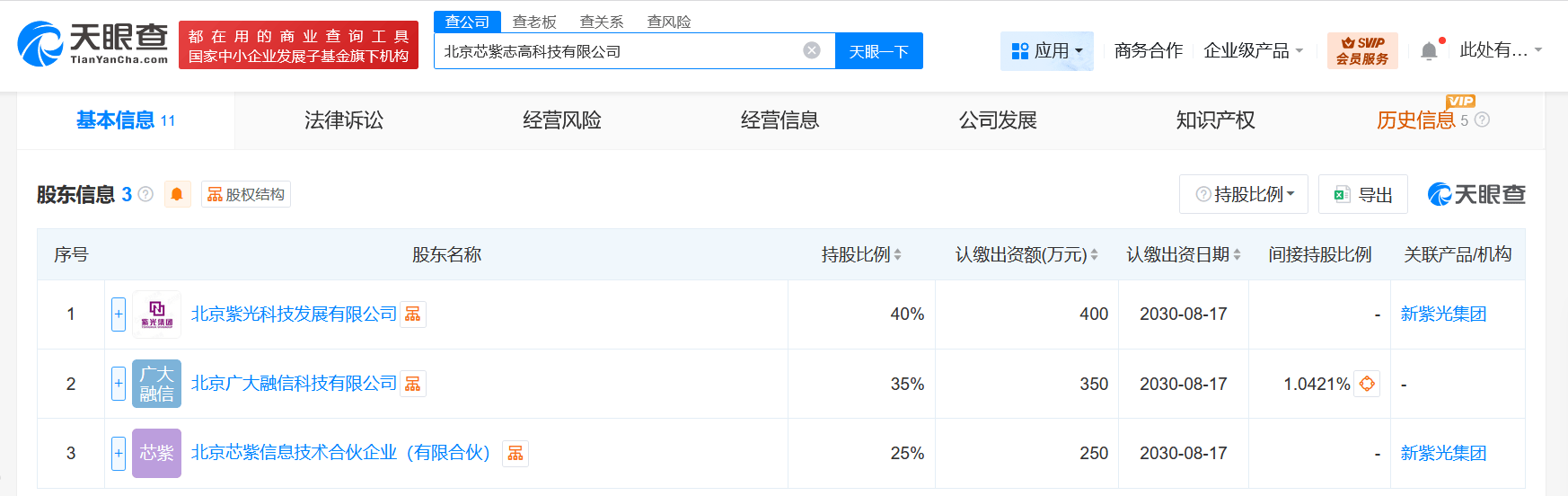Open equity structure icon for 北京芯紫信息技术合伙企业

[x=515, y=454]
